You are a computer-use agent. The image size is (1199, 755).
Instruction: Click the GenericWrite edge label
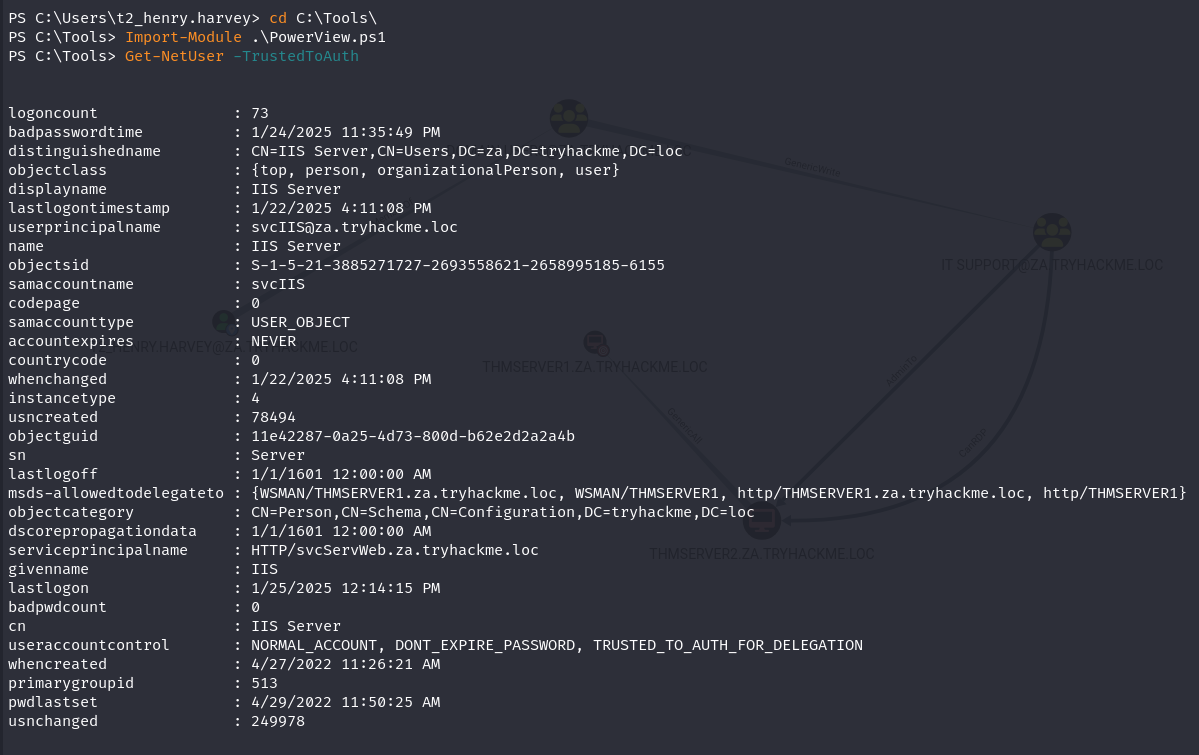[812, 167]
